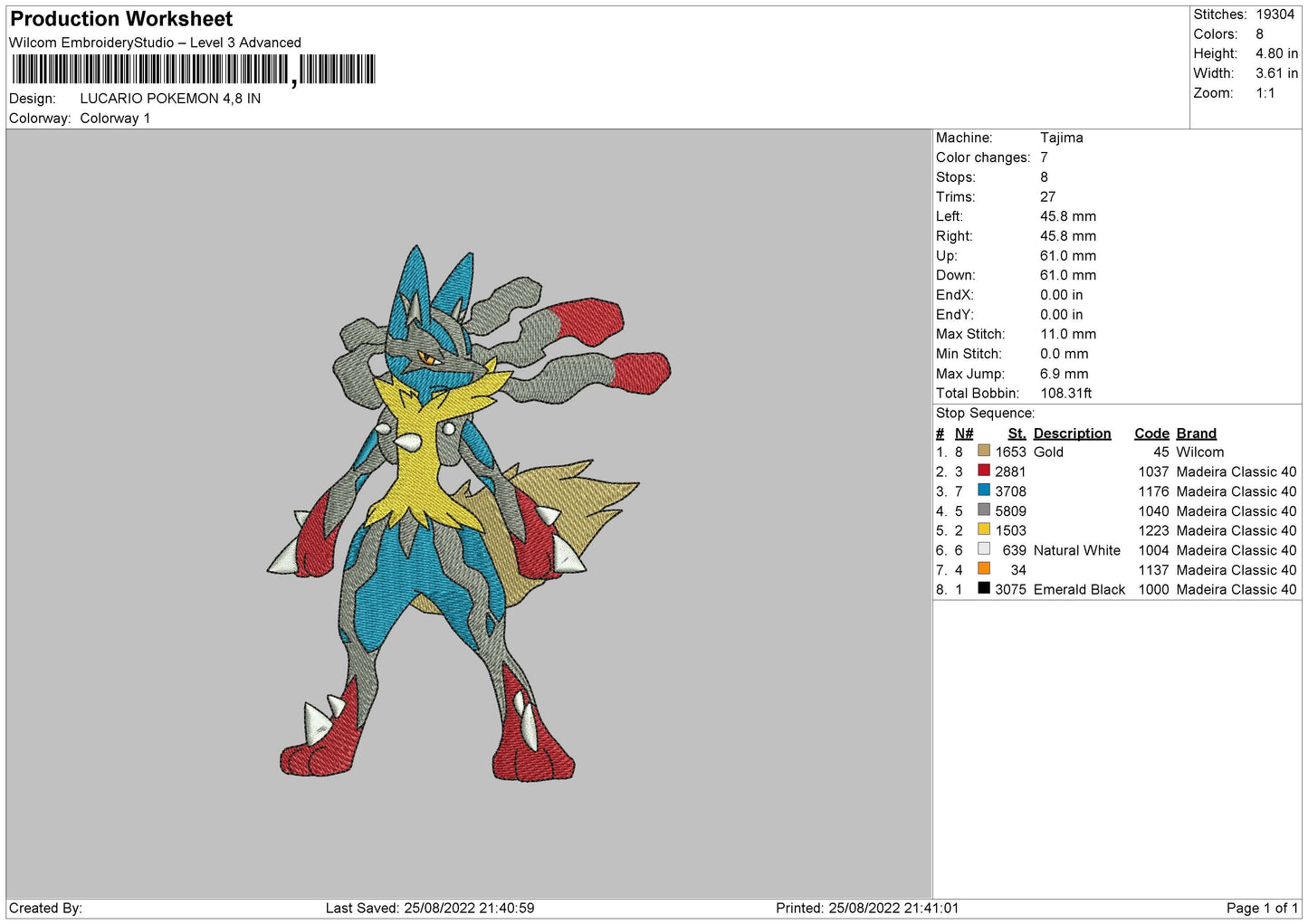Image resolution: width=1308 pixels, height=924 pixels.
Task: Click code 1037 in the stop sequence
Action: click(1153, 472)
